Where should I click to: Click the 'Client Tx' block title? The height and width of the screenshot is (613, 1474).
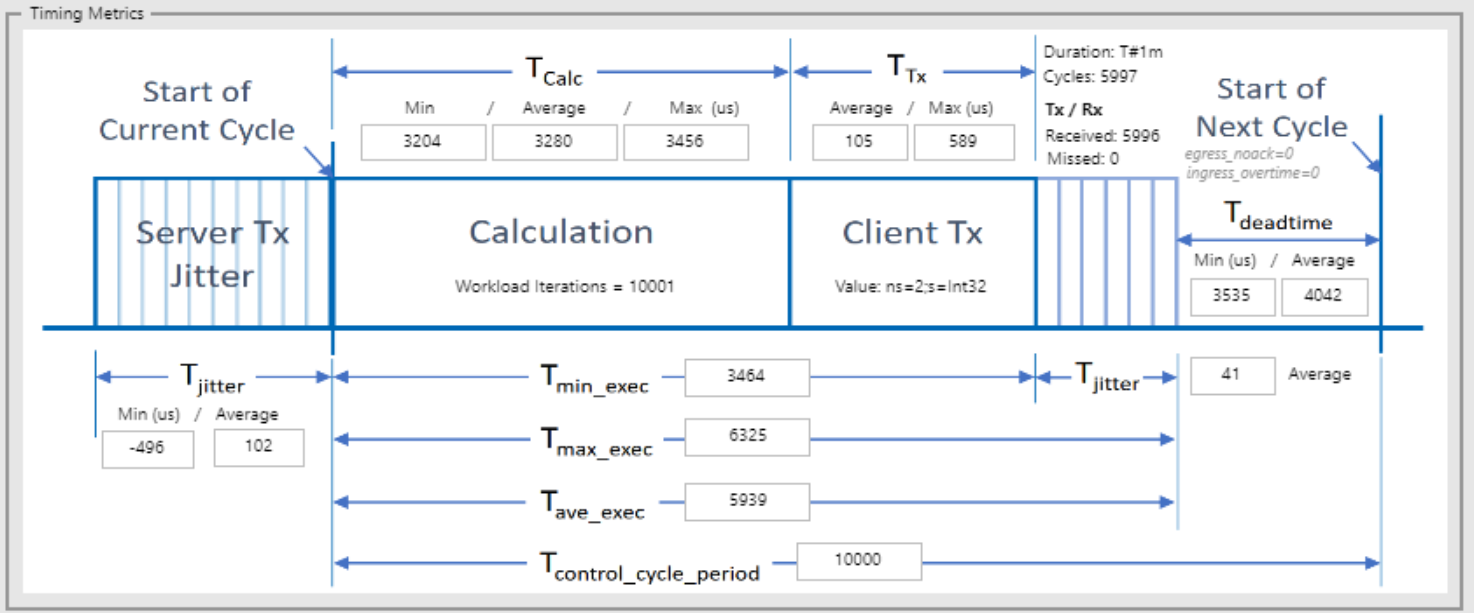click(x=912, y=233)
